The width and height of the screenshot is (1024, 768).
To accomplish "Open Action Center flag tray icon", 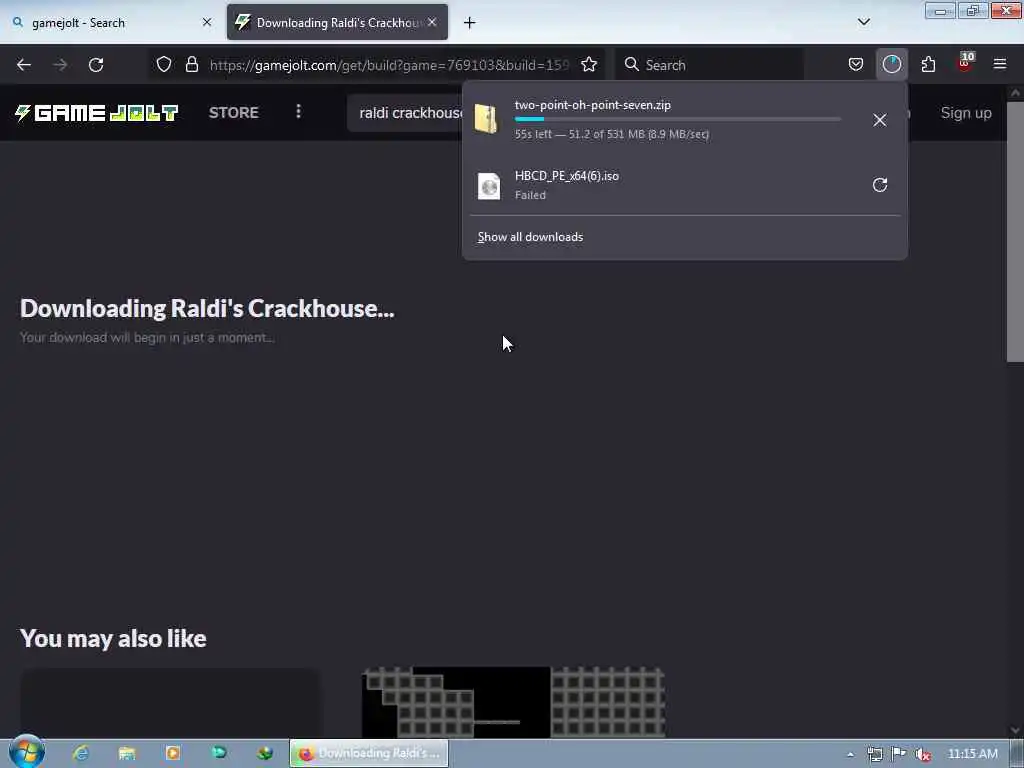I will pyautogui.click(x=899, y=754).
